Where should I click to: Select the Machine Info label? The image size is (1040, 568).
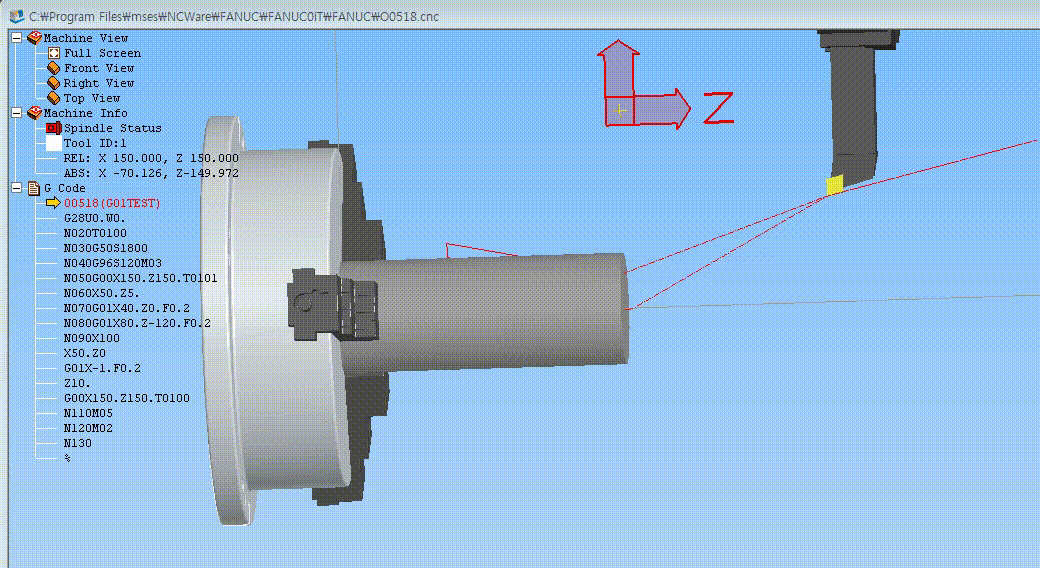point(86,113)
